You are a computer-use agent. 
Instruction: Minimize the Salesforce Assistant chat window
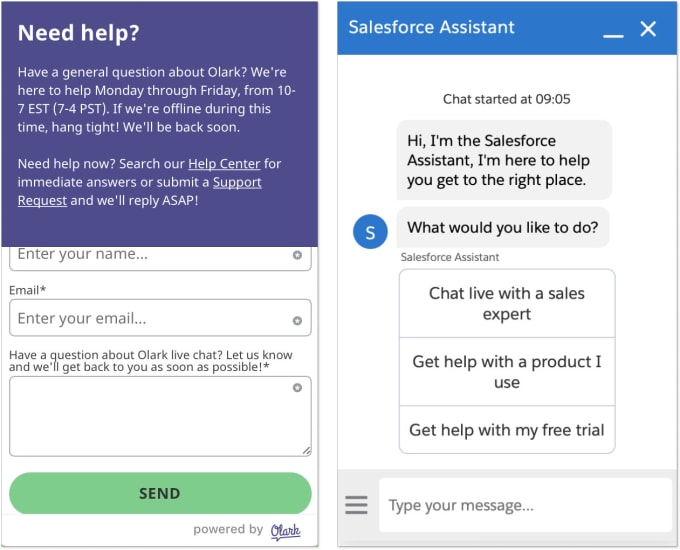click(613, 31)
